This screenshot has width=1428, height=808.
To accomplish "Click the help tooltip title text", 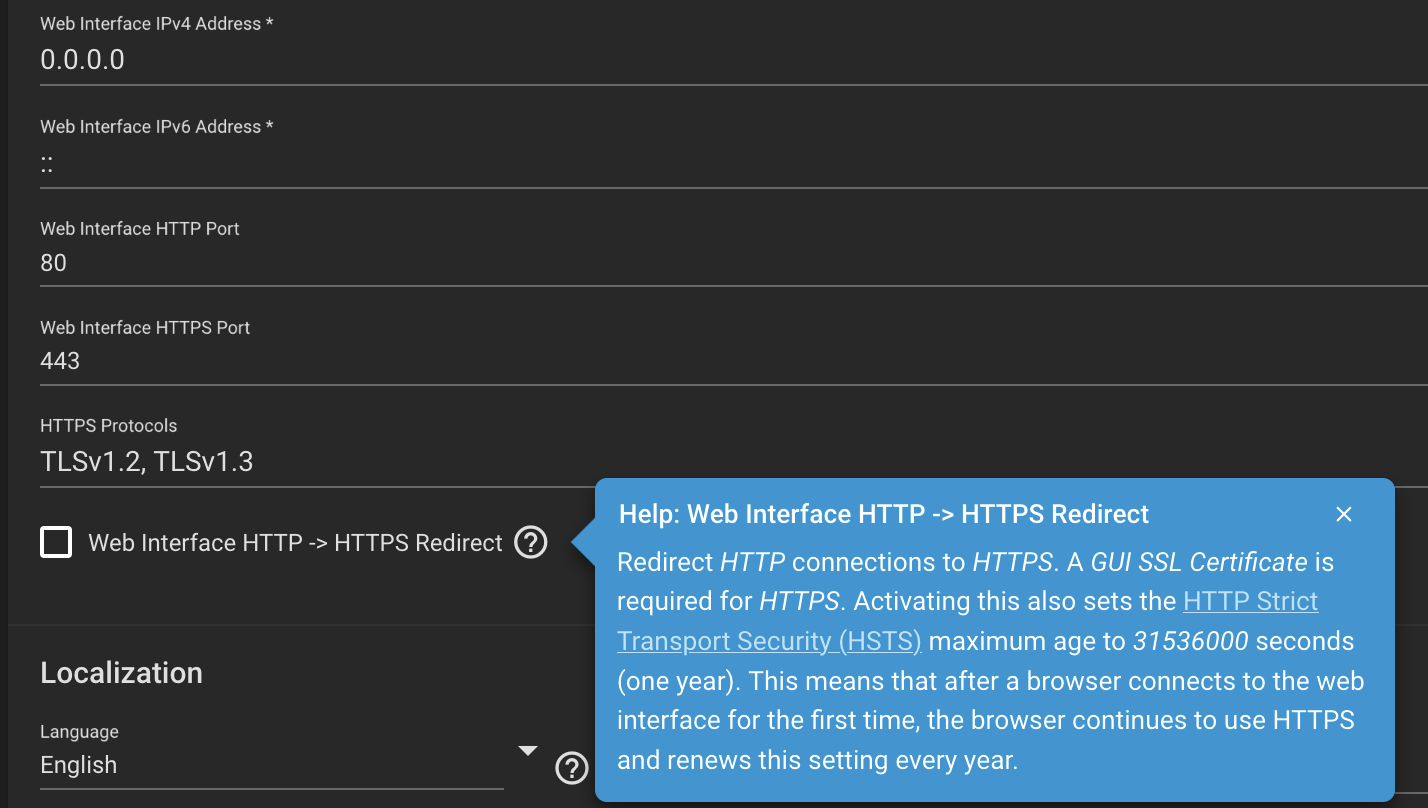I will (x=884, y=514).
